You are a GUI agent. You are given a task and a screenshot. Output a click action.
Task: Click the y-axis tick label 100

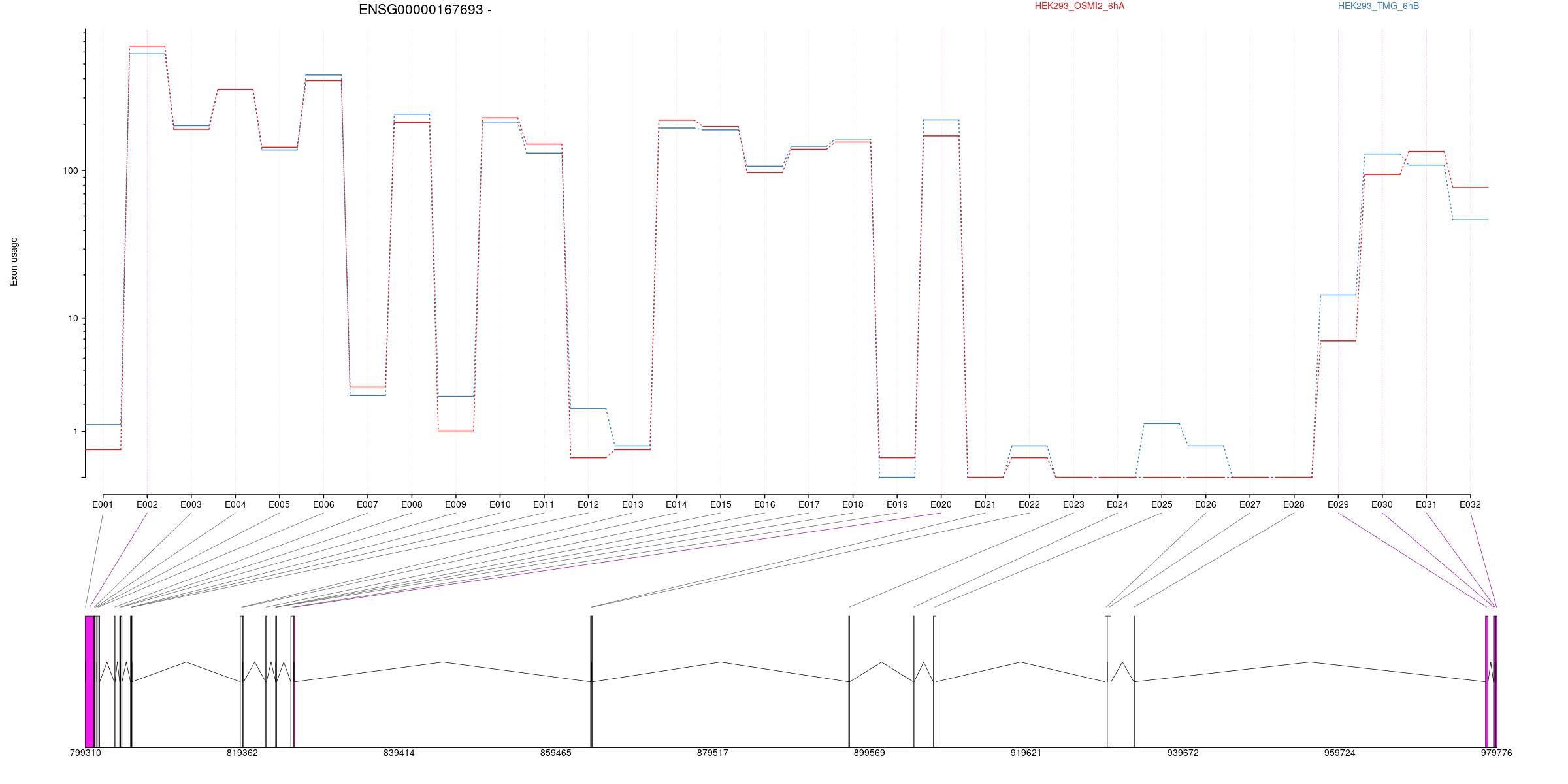pos(70,171)
